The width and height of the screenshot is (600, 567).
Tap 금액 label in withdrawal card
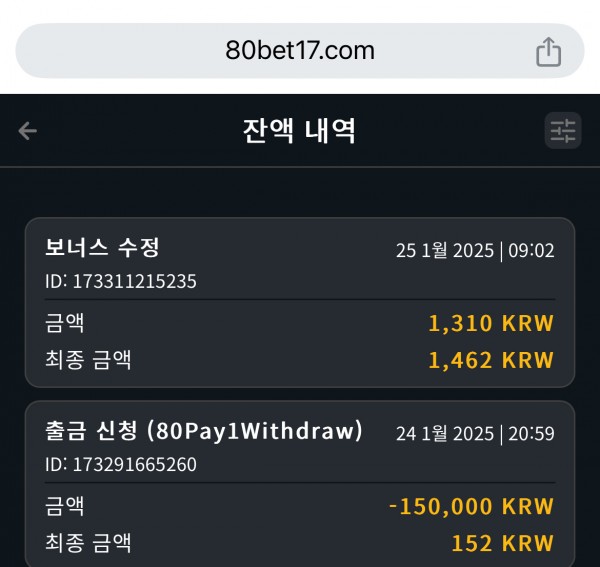(x=64, y=505)
